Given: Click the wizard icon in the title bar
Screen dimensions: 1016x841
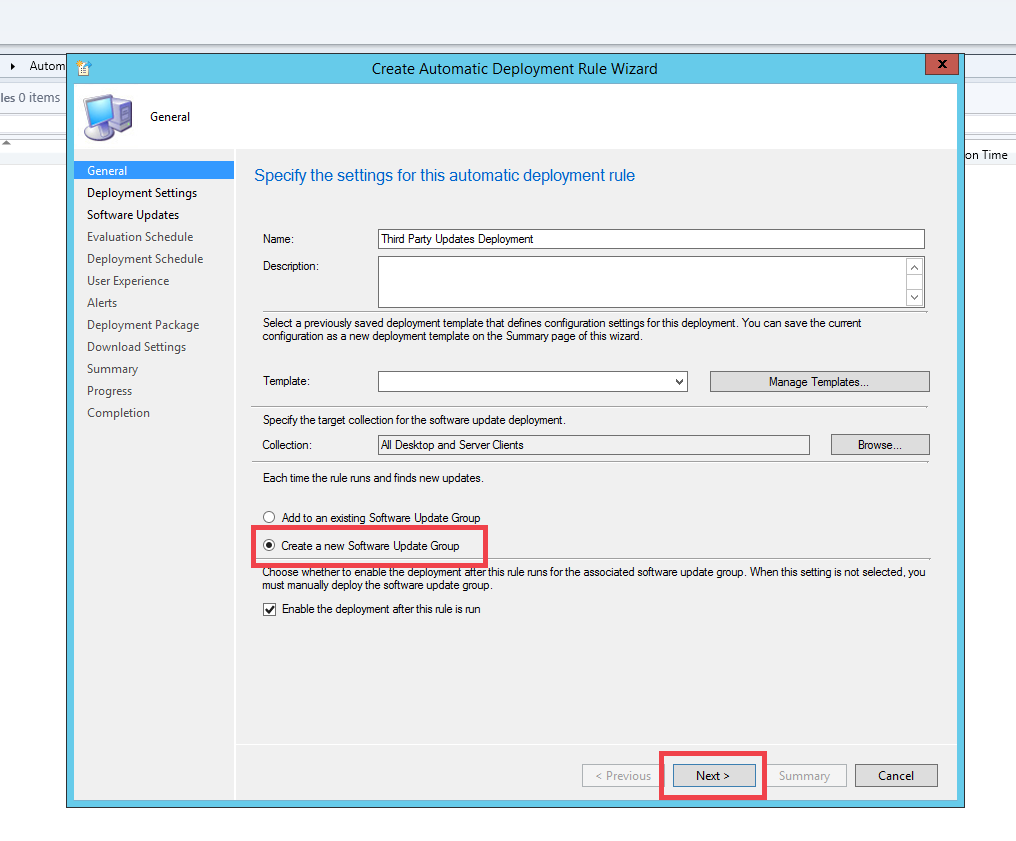Looking at the screenshot, I should [85, 67].
